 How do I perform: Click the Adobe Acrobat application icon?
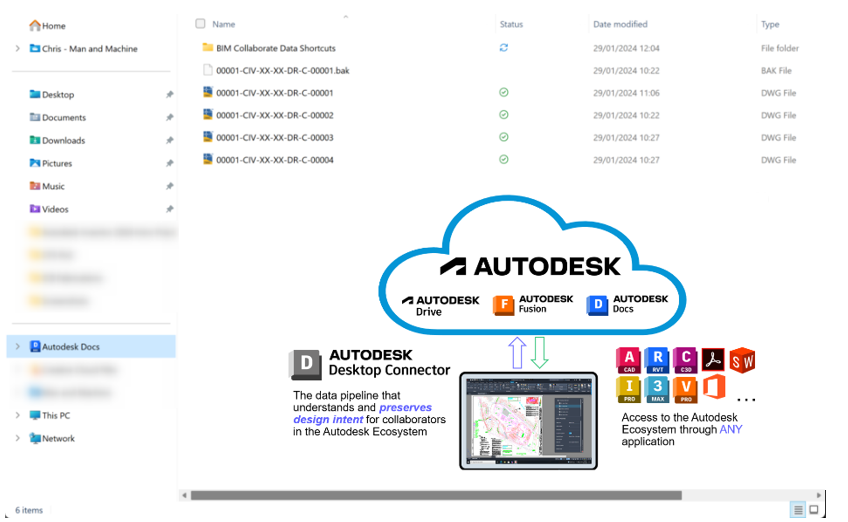coord(713,360)
